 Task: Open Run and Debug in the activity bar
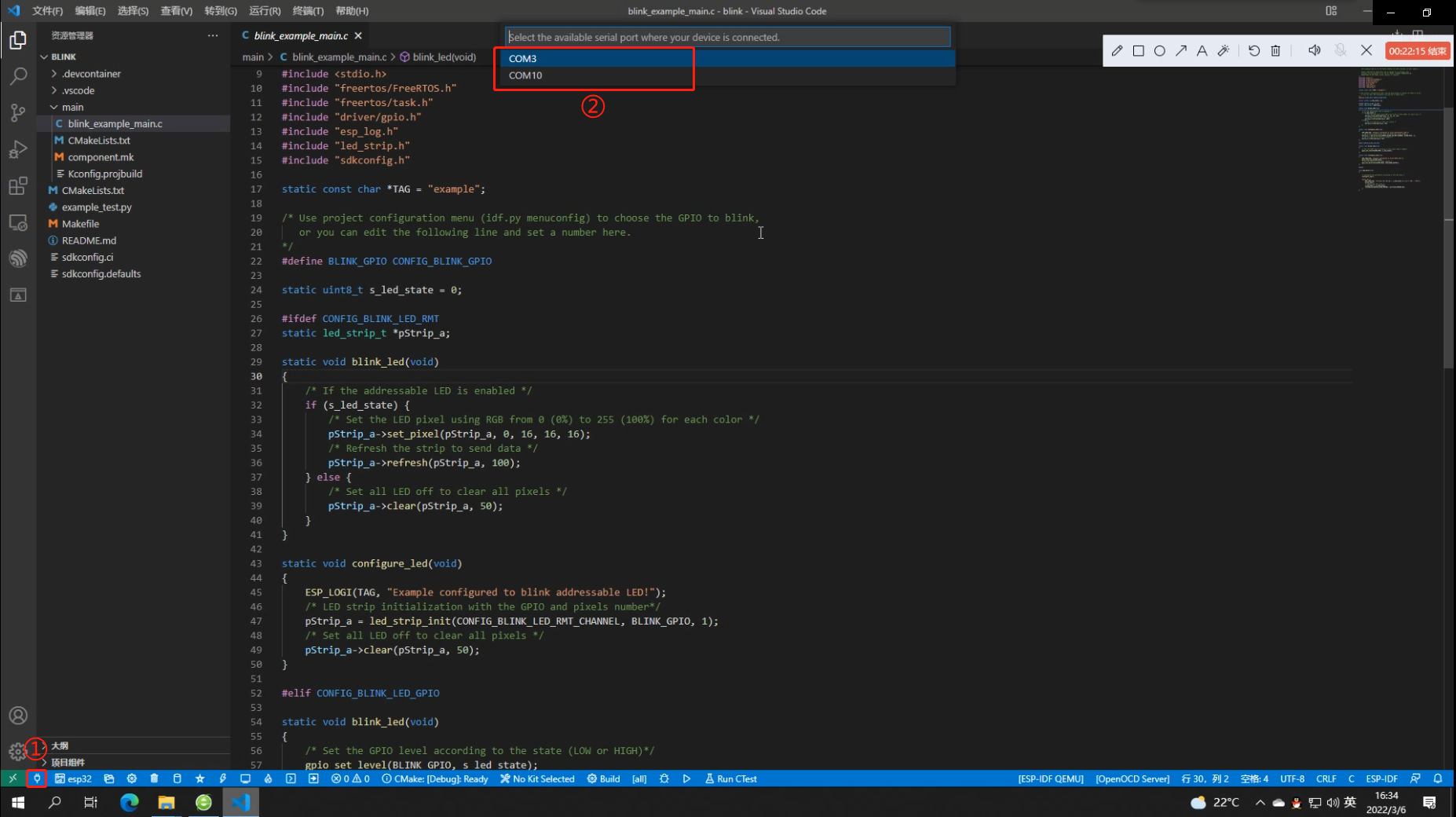(18, 149)
